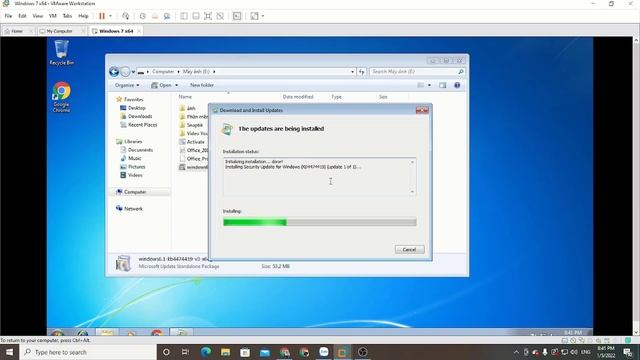Image resolution: width=640 pixels, height=360 pixels.
Task: Select the Google Chrome desktop icon
Action: (x=61, y=97)
